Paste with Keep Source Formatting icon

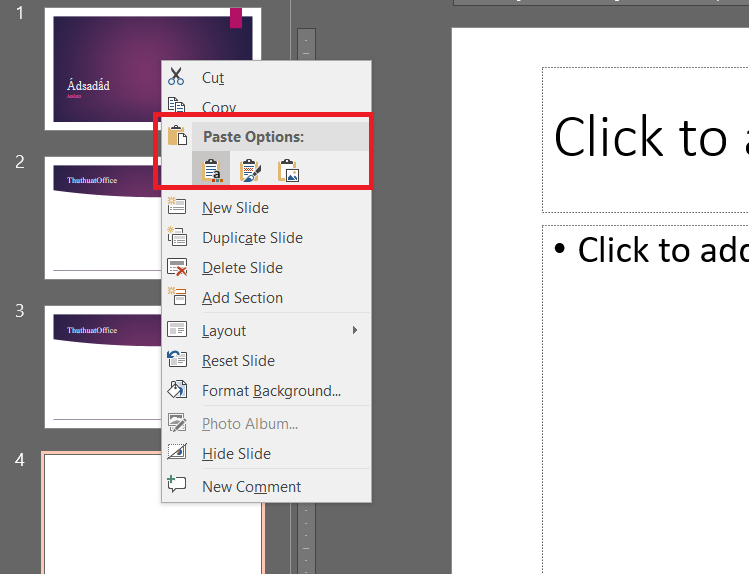pos(250,171)
